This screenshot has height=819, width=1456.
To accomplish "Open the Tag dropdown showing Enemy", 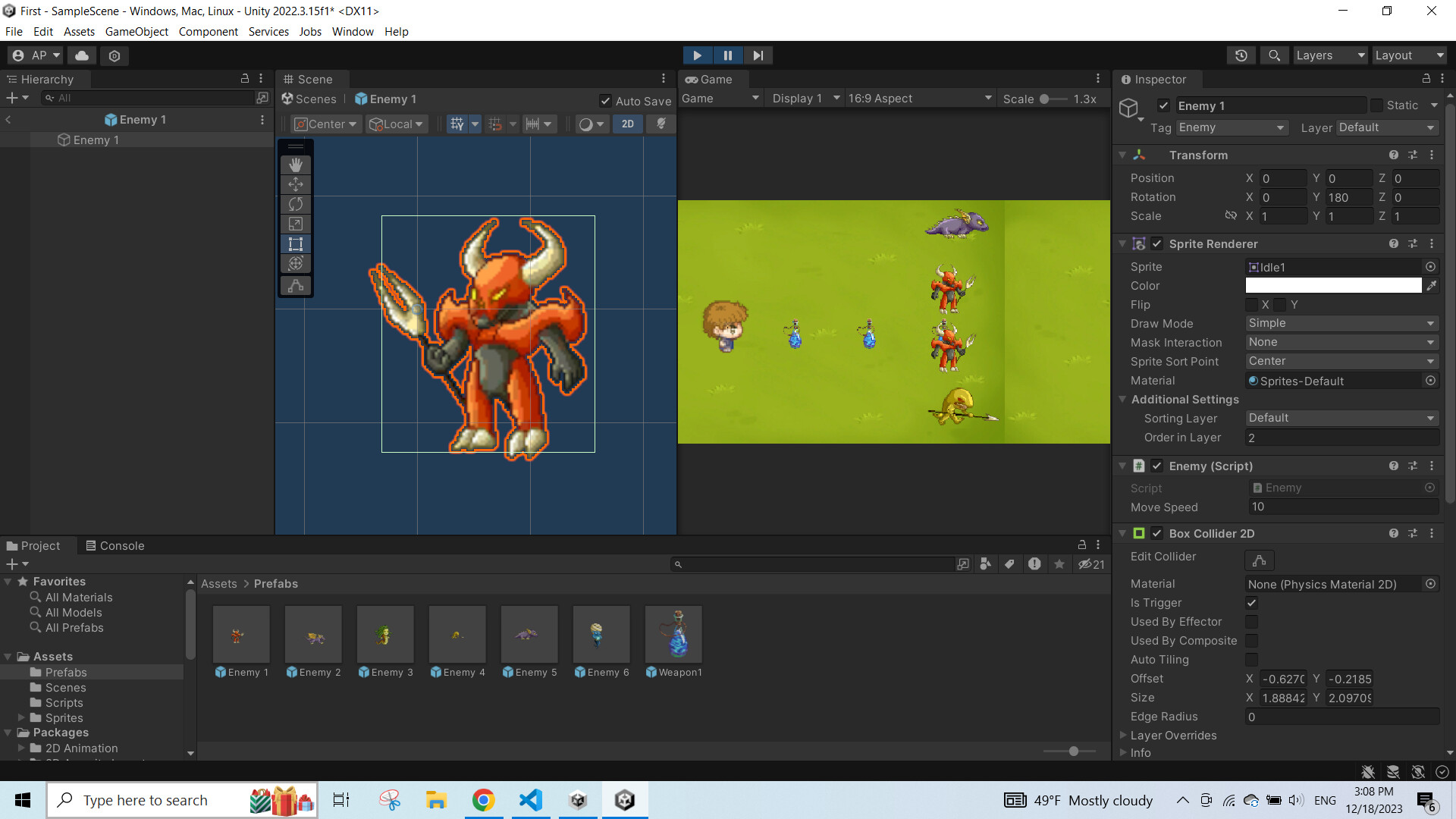I will pyautogui.click(x=1230, y=127).
